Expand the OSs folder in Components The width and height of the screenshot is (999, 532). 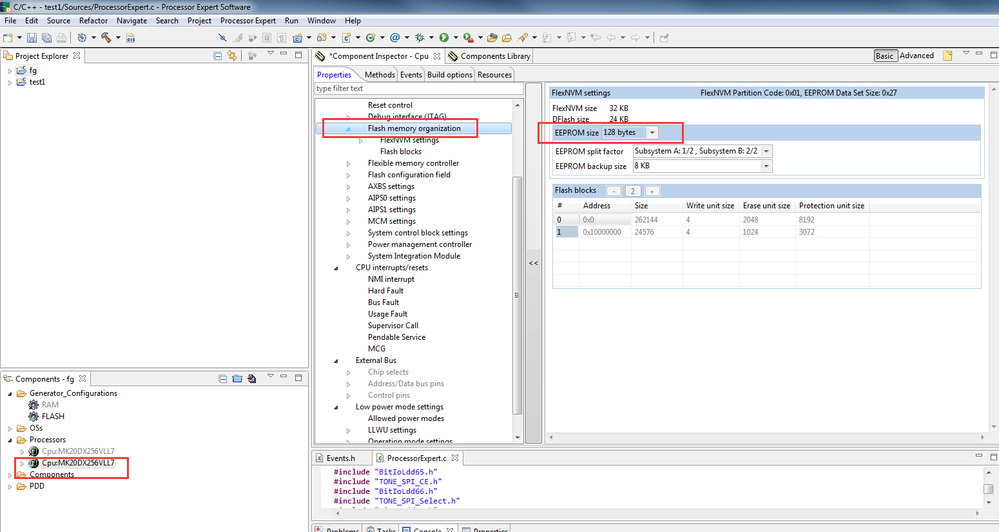[x=10, y=428]
